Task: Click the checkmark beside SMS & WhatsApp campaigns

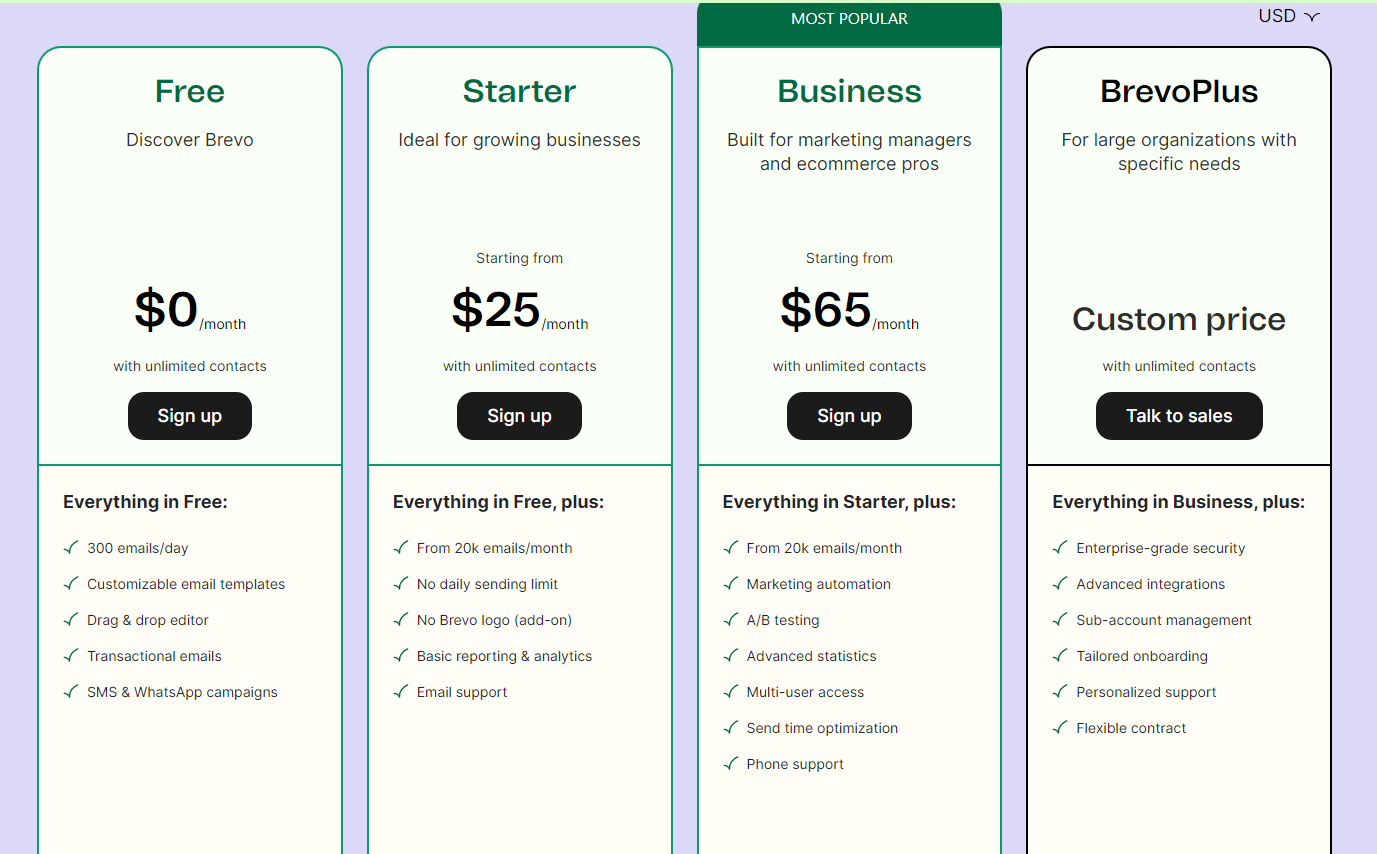Action: 71,691
